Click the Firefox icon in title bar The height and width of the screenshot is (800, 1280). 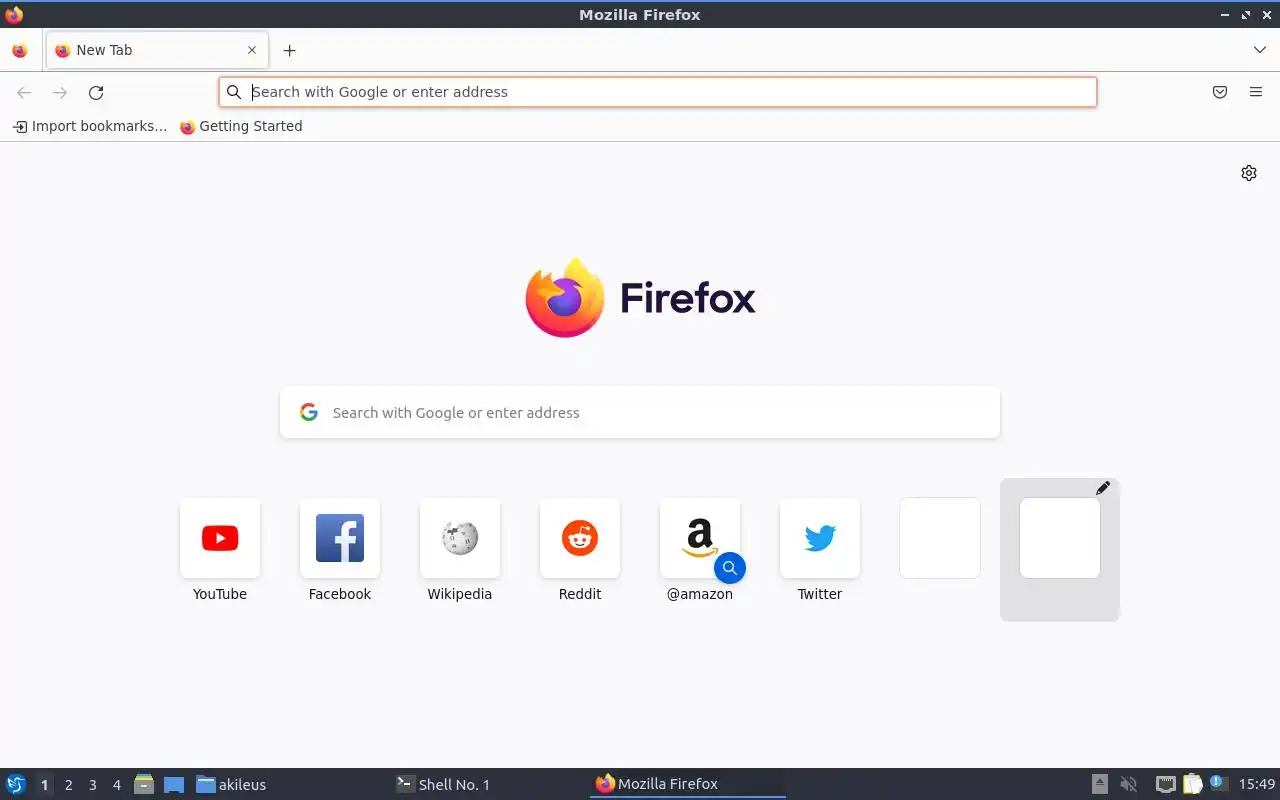[14, 14]
